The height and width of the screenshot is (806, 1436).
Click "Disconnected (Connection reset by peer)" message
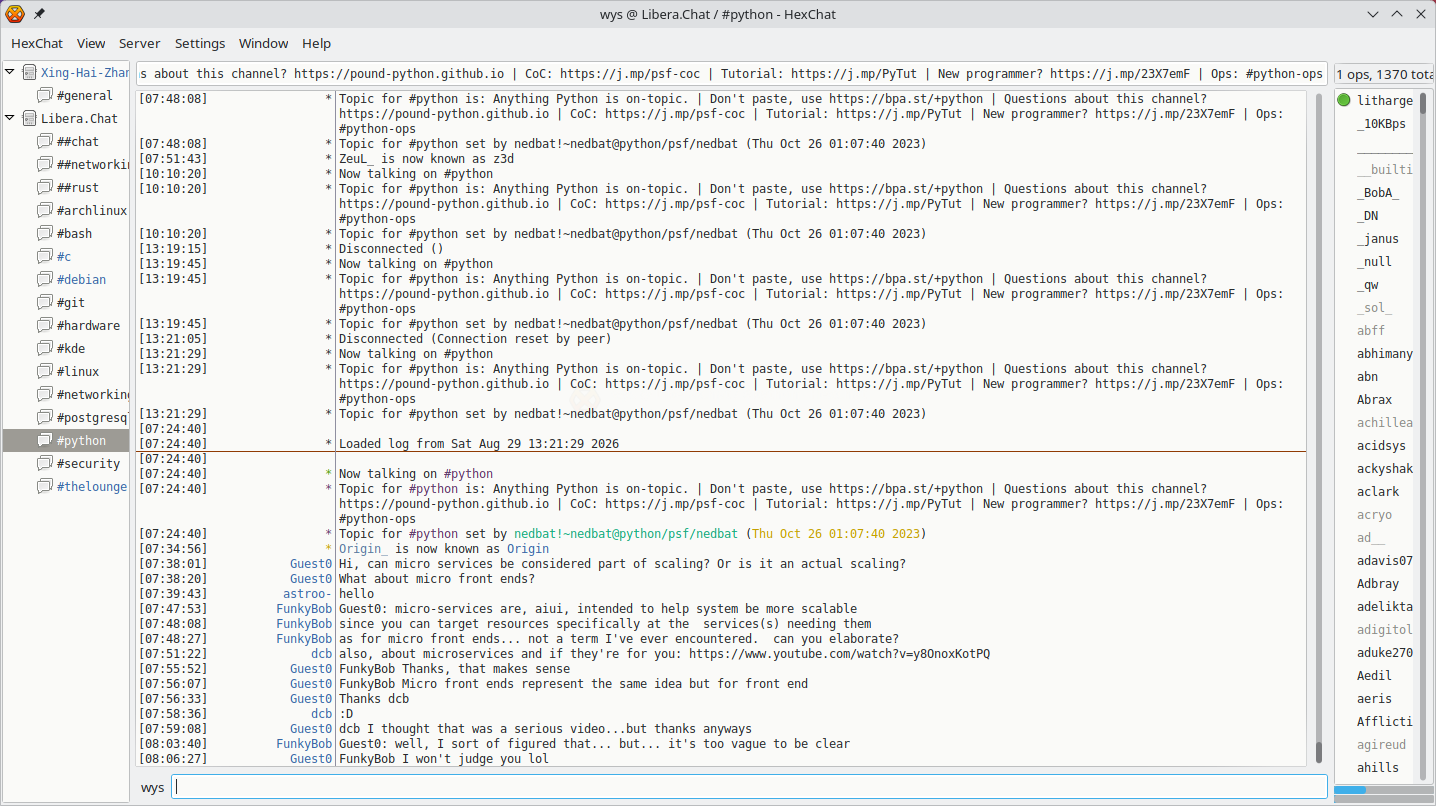coord(475,339)
